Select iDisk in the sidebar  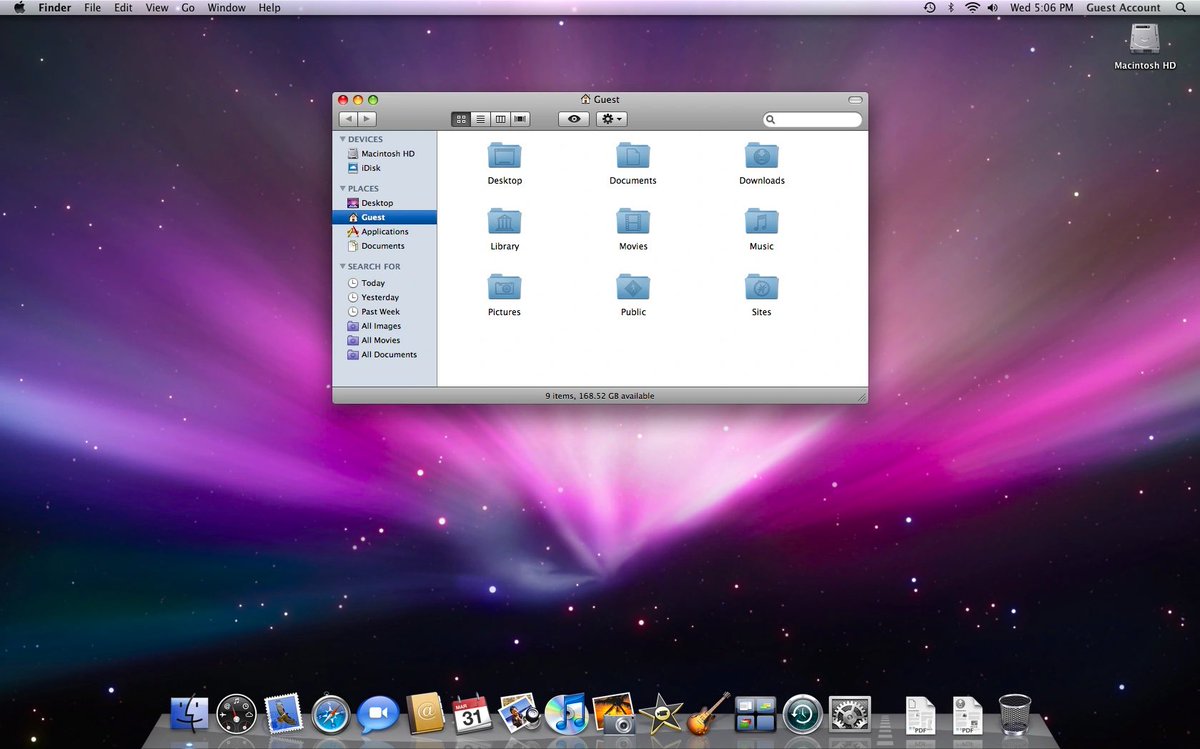tap(385, 168)
